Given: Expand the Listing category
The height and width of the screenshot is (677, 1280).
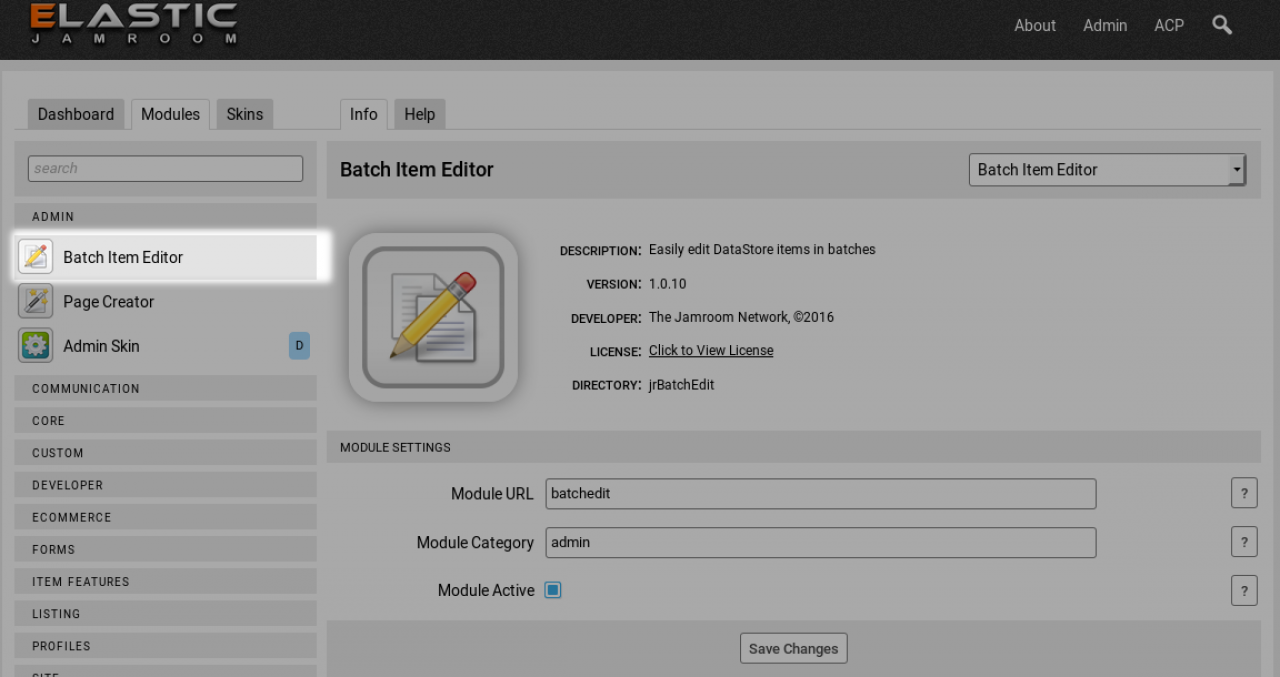Looking at the screenshot, I should (x=165, y=613).
